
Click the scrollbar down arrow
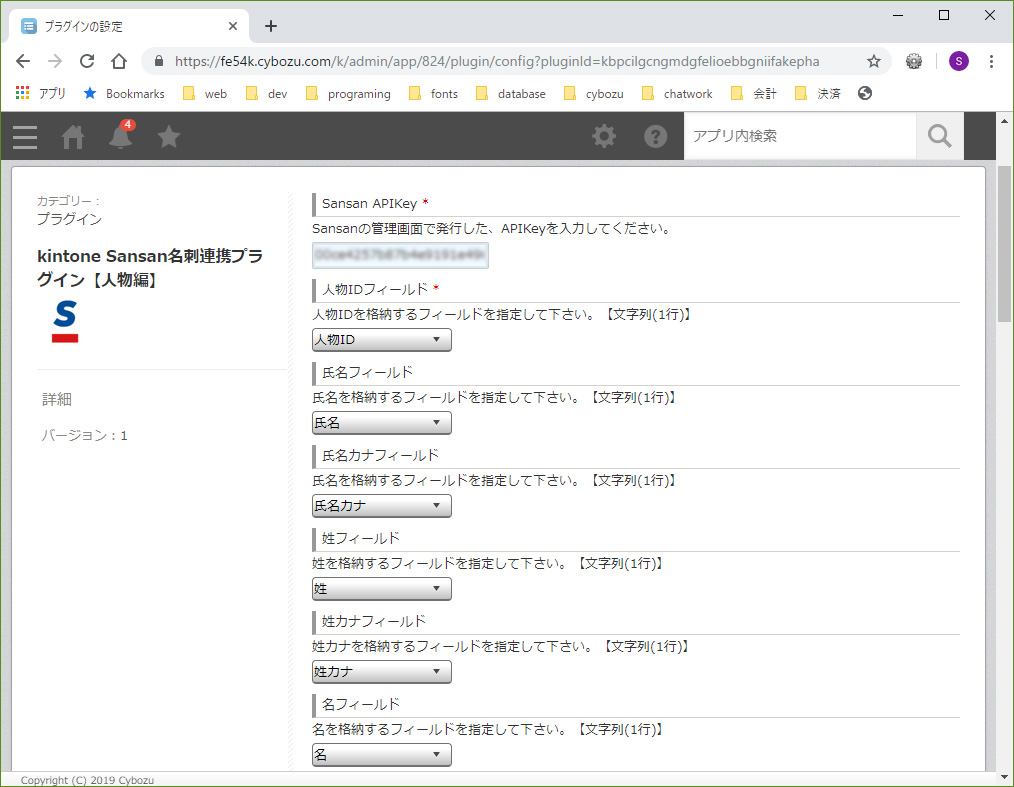pos(1004,777)
